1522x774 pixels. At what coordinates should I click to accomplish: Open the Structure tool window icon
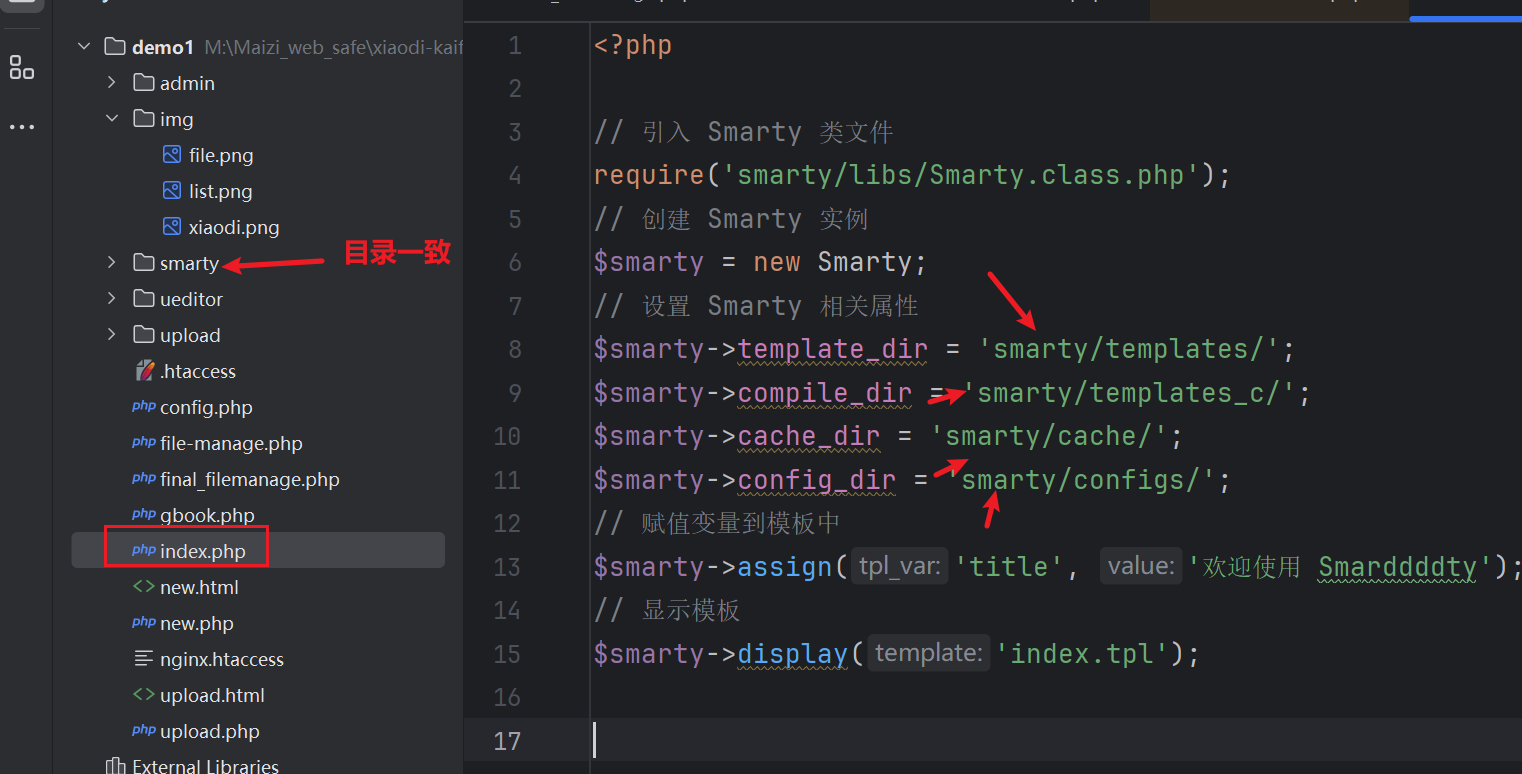click(x=21, y=68)
